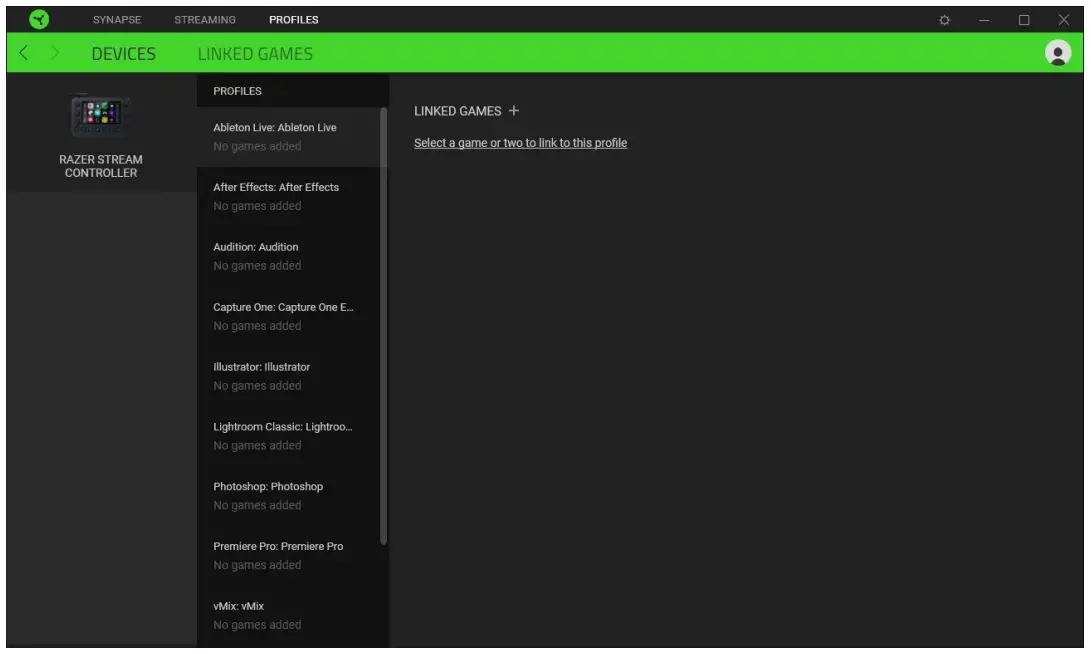Select the Premiere Pro profile
The height and width of the screenshot is (654, 1091).
[x=289, y=556]
